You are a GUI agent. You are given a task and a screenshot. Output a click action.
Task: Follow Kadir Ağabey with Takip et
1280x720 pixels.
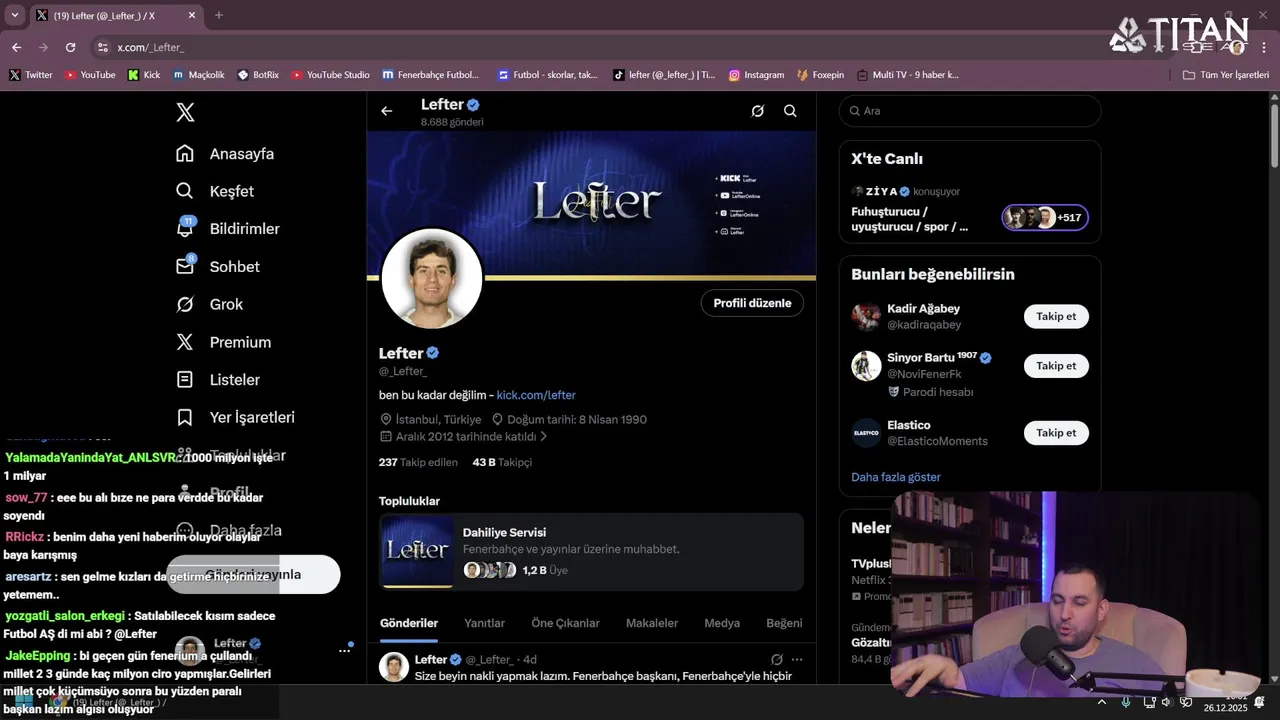click(x=1056, y=316)
